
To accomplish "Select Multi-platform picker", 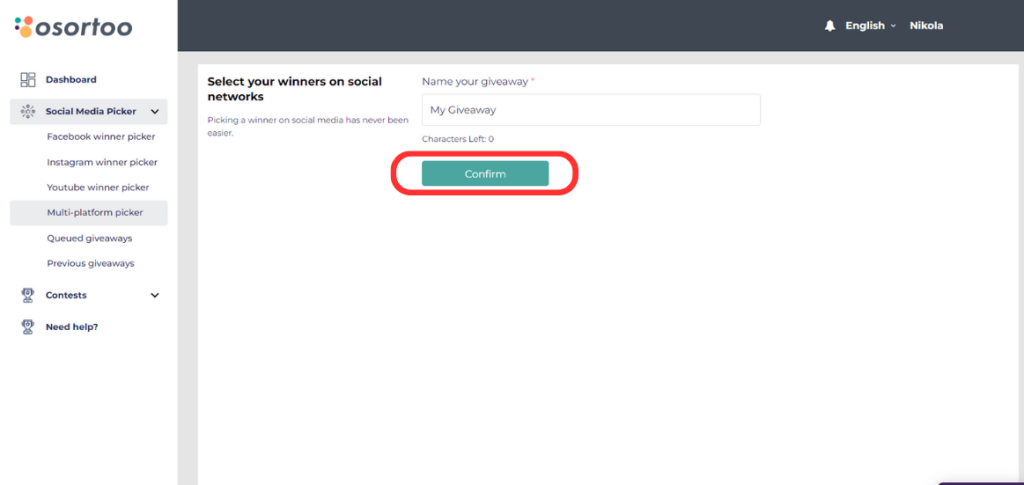I will 89,213.
